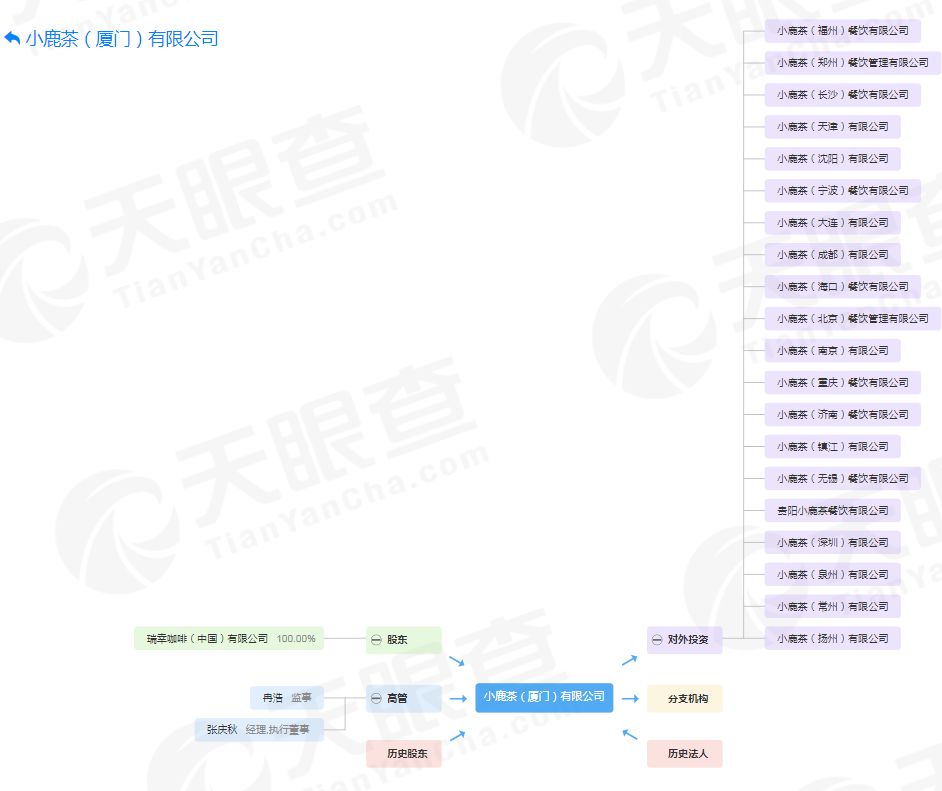The image size is (942, 791).
Task: Open 小鹿茶（成都）有限公司 node
Action: [833, 255]
